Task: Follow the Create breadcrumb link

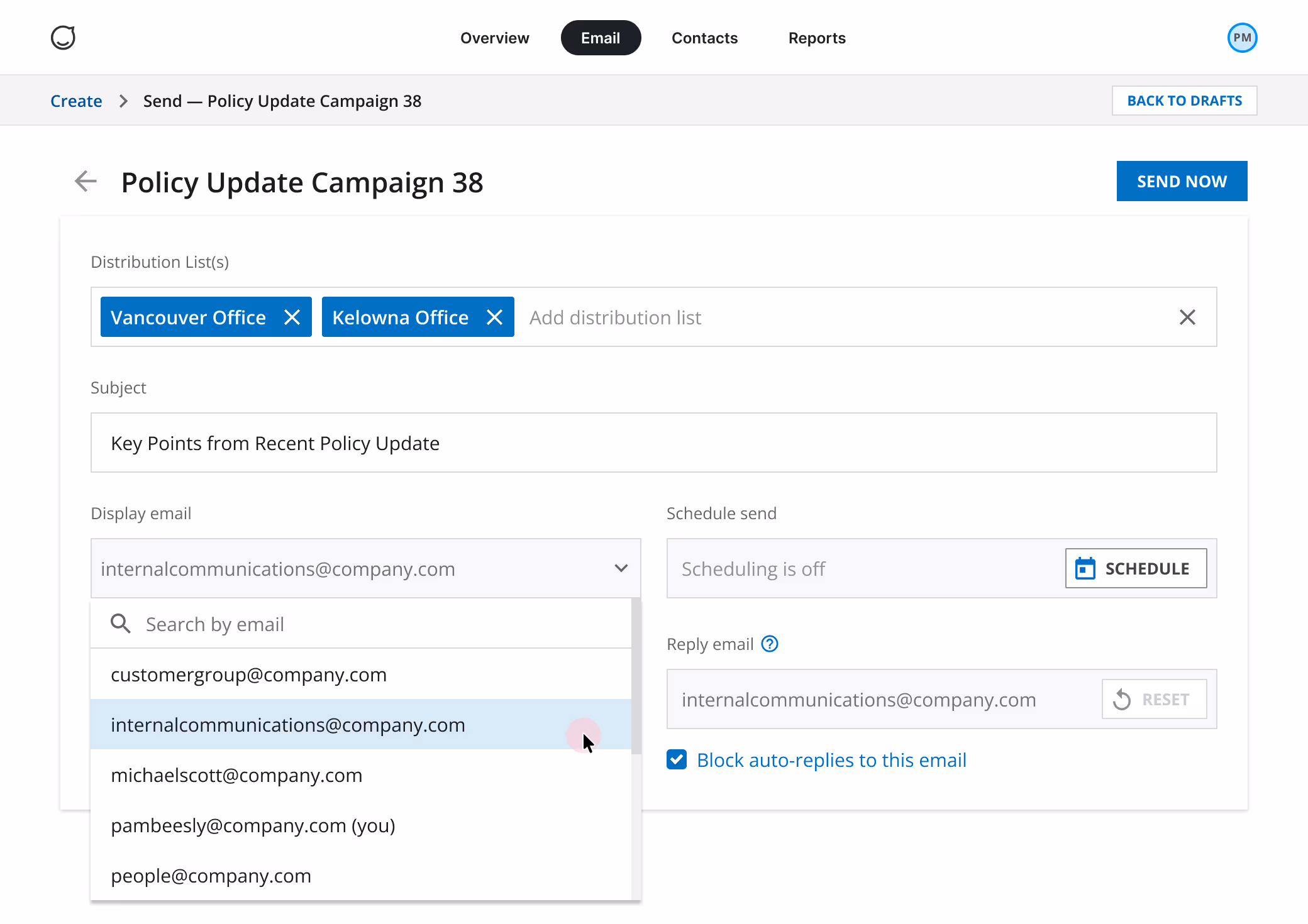Action: pos(75,101)
